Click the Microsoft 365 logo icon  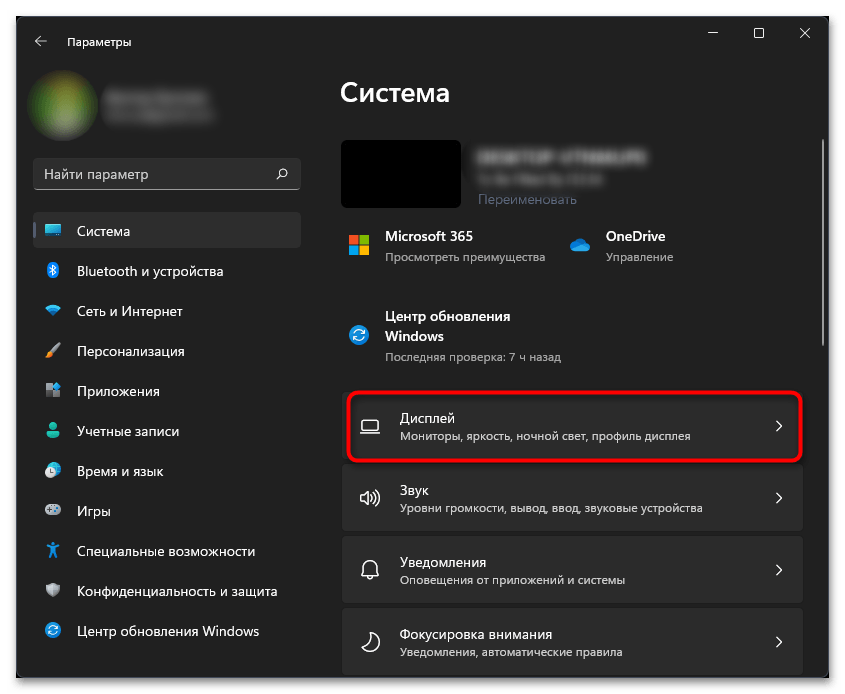(x=359, y=246)
